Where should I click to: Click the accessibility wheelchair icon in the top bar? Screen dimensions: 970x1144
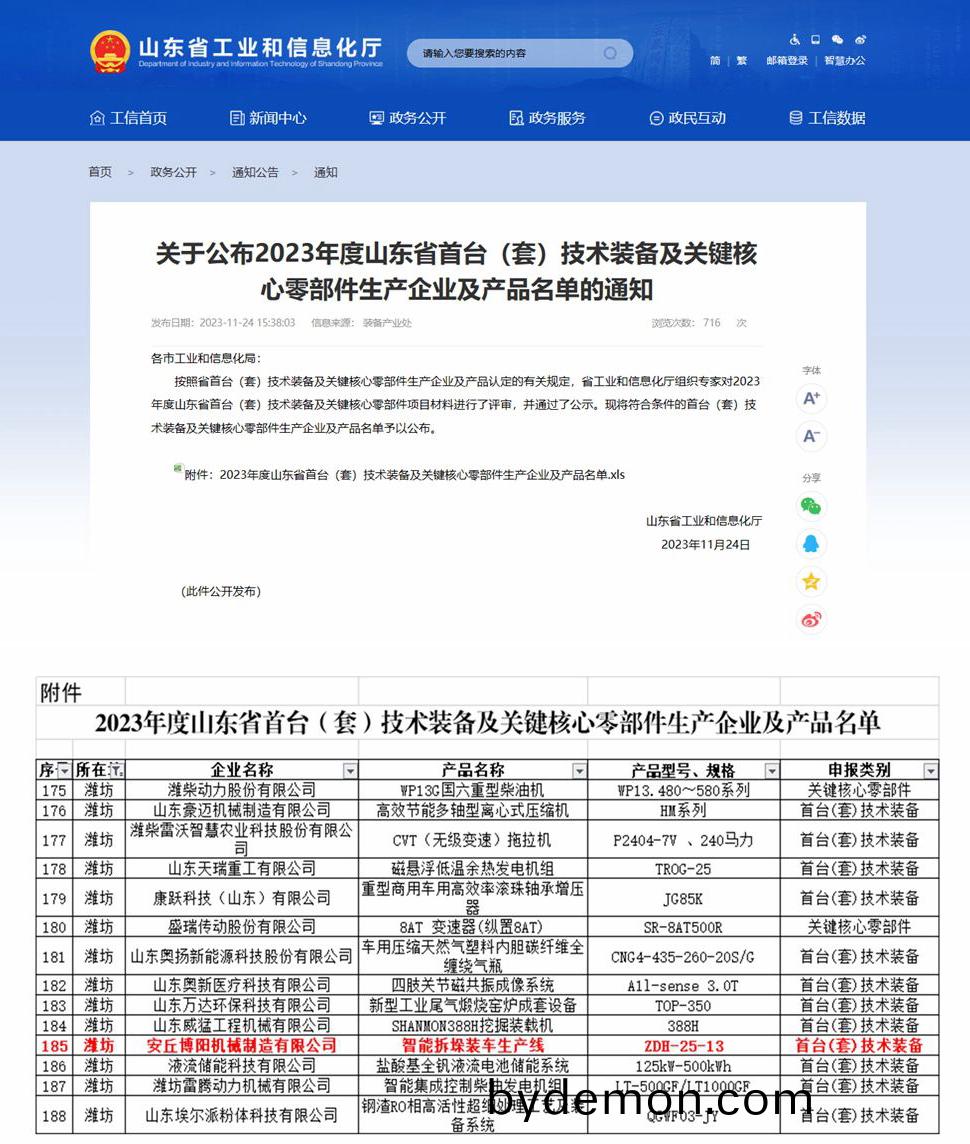[x=793, y=39]
